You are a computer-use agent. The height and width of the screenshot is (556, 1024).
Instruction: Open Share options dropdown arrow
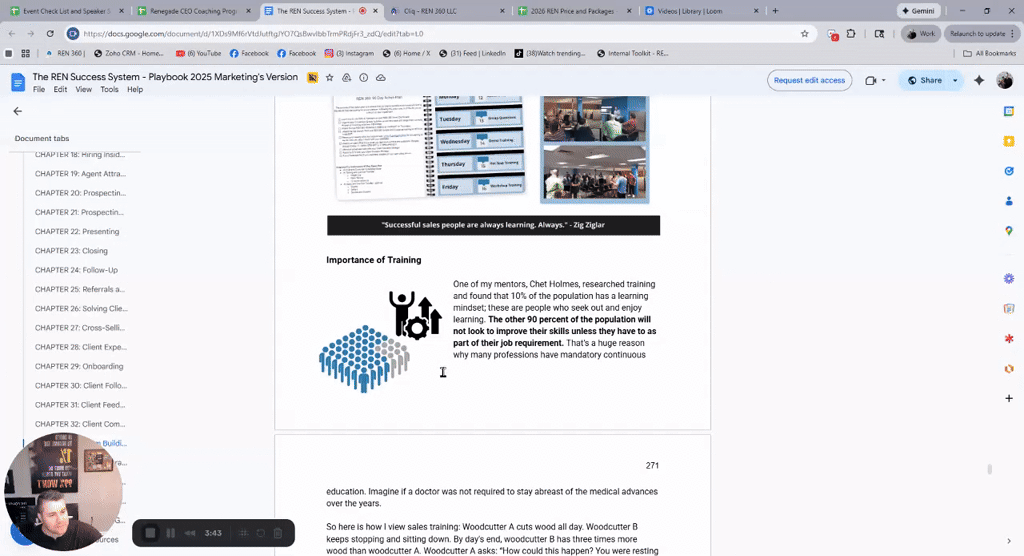point(955,80)
